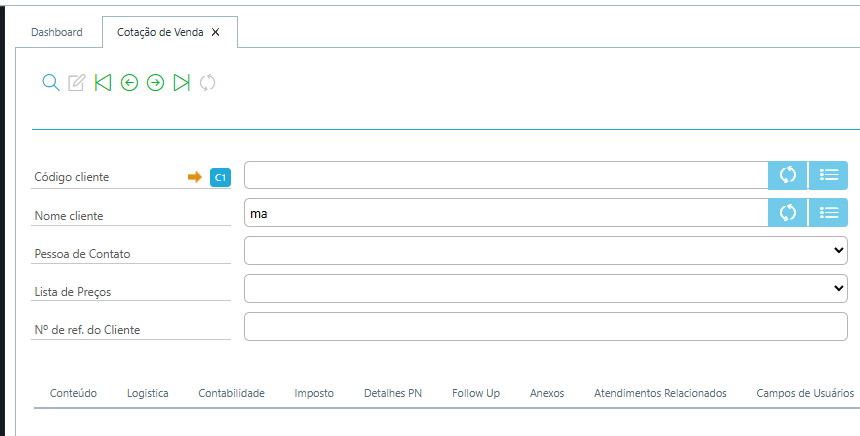This screenshot has width=860, height=436.
Task: Close the Cotação de Venda tab
Action: [216, 32]
